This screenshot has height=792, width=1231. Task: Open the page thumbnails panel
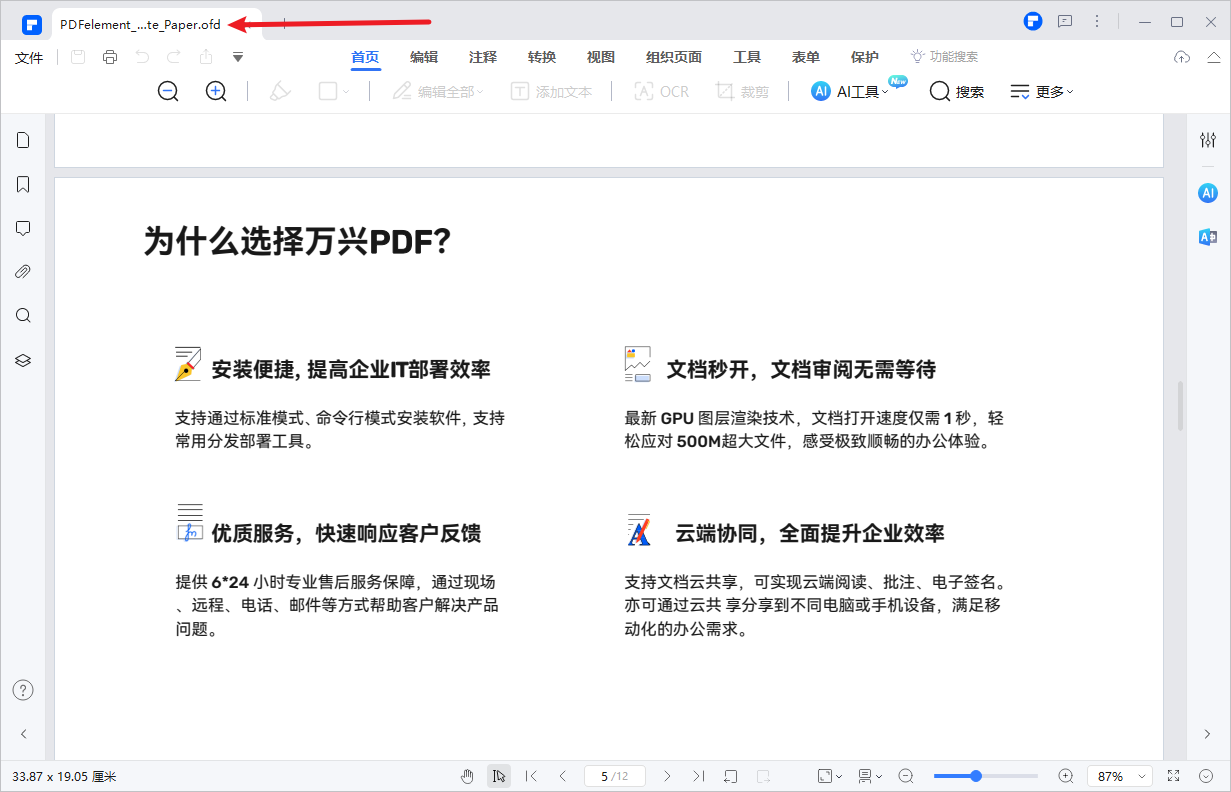pos(22,140)
